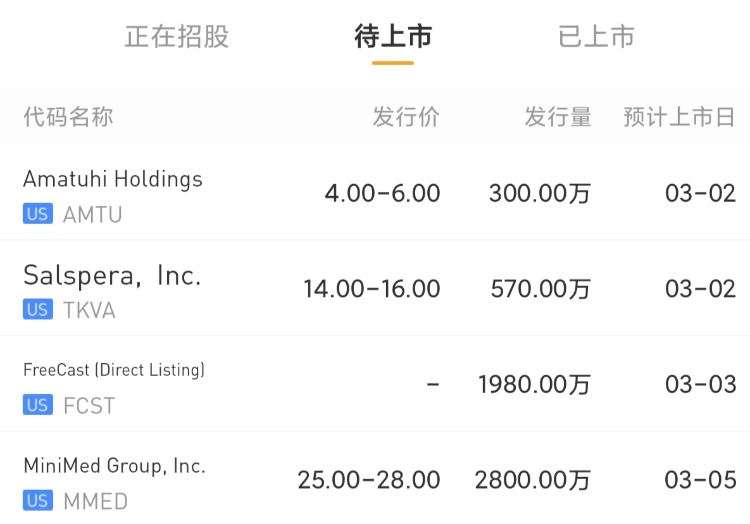Click the US badge beside TKVA
This screenshot has height=524, width=750.
point(38,310)
